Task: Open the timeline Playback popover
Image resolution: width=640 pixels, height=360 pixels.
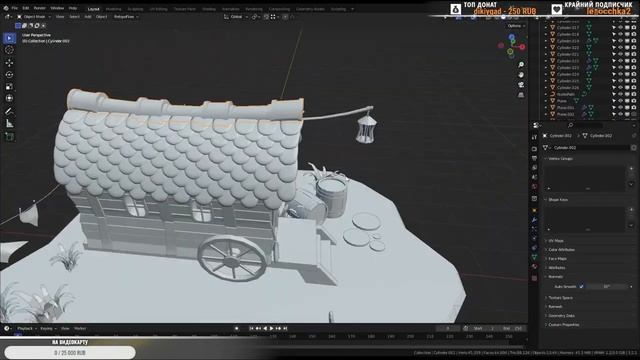Action: coord(27,329)
